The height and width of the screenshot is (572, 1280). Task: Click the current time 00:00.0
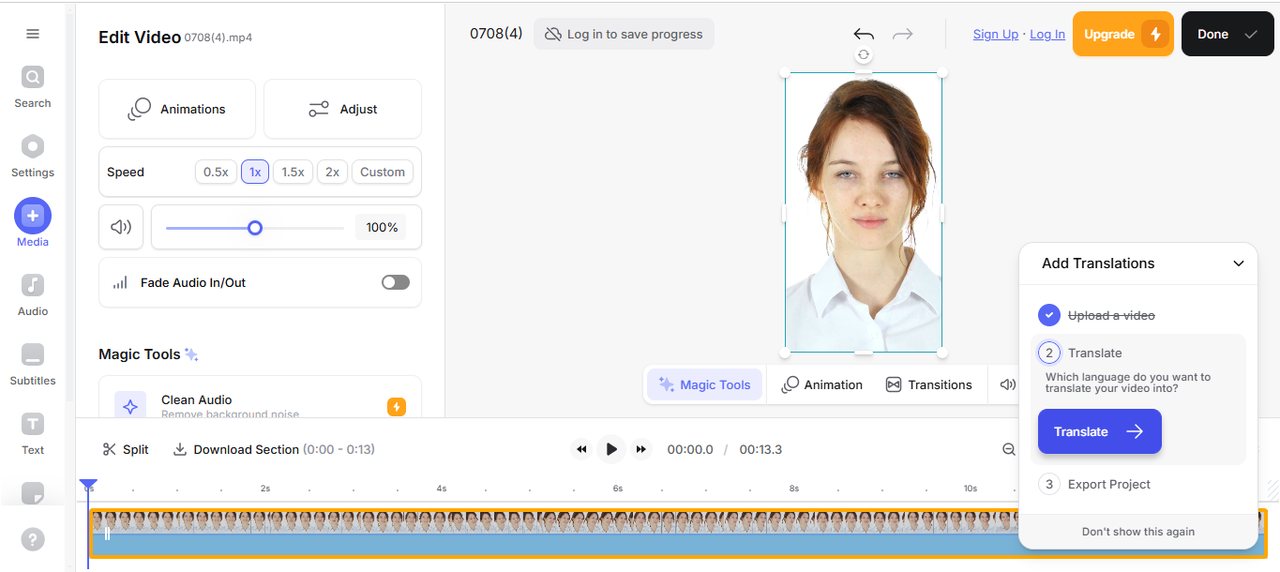coord(690,450)
